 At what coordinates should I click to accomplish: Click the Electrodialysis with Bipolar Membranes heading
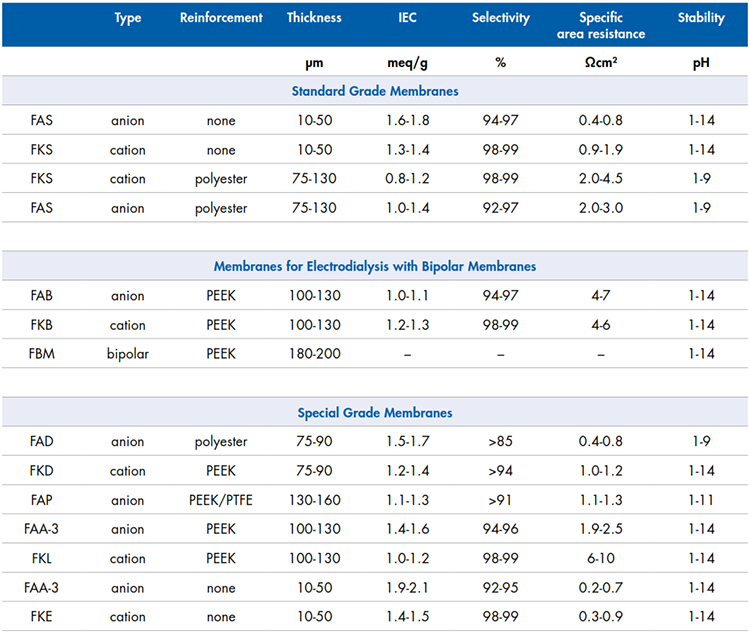point(375,267)
